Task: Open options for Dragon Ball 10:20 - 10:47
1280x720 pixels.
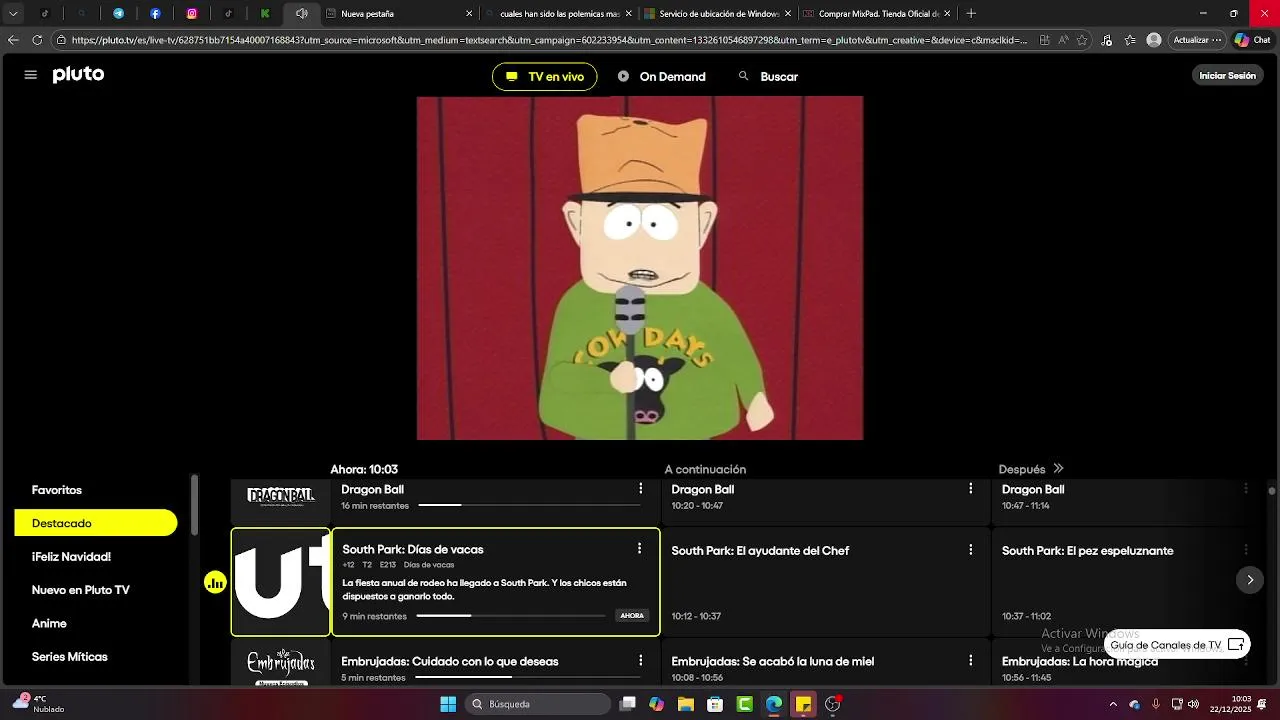Action: pos(970,489)
